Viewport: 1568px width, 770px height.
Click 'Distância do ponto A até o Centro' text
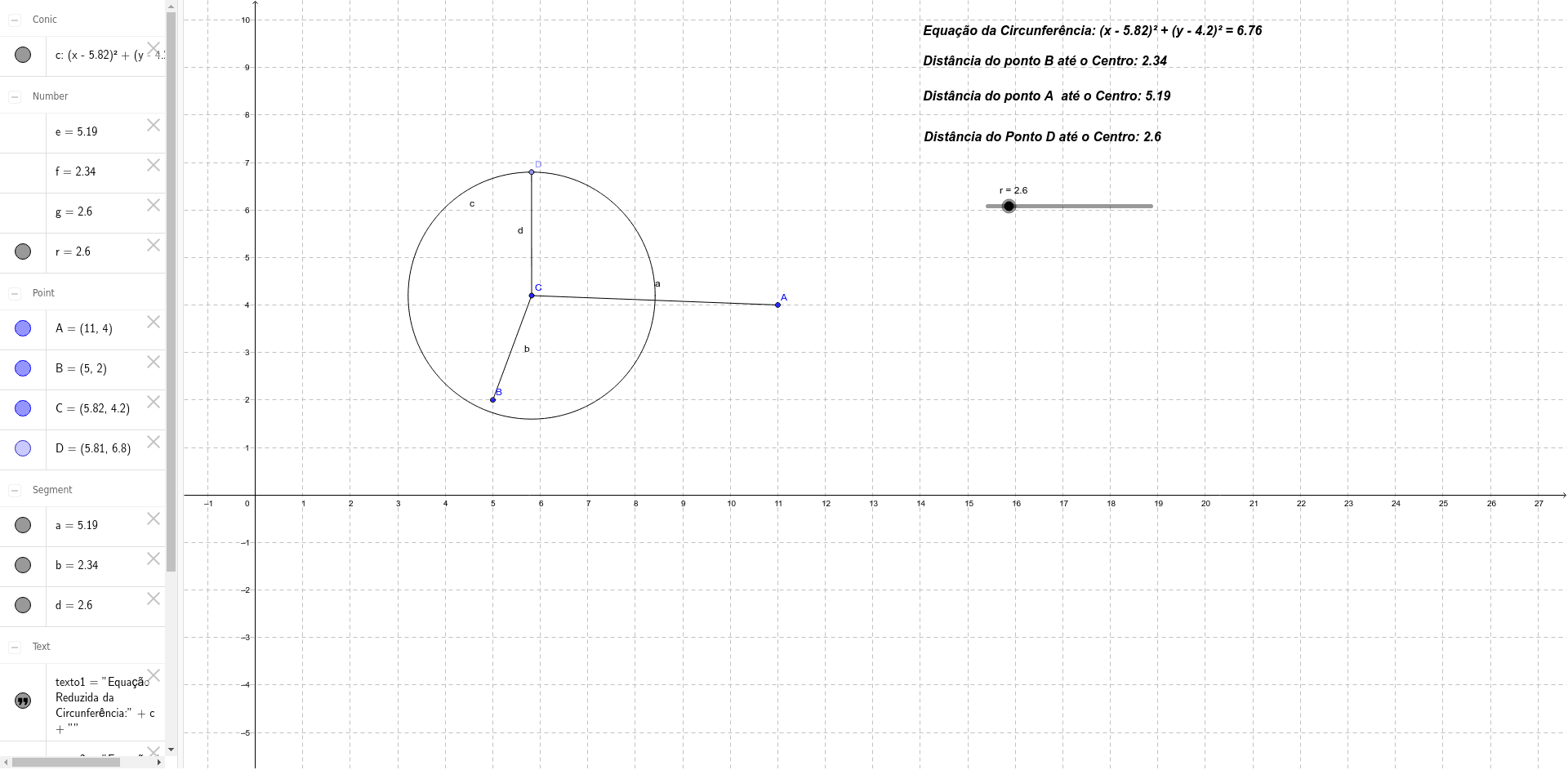1047,96
